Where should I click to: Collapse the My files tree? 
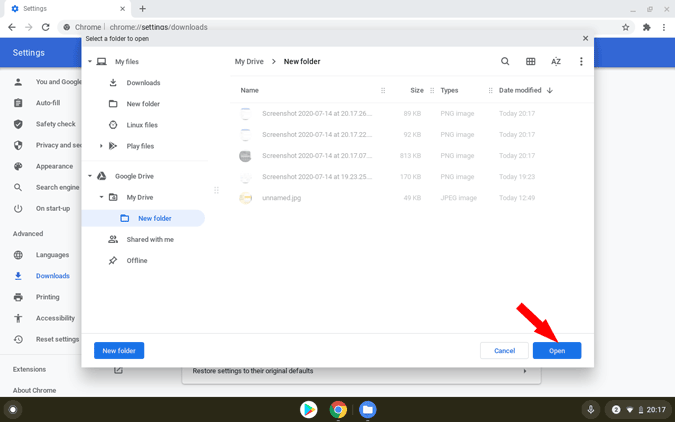[x=90, y=62]
